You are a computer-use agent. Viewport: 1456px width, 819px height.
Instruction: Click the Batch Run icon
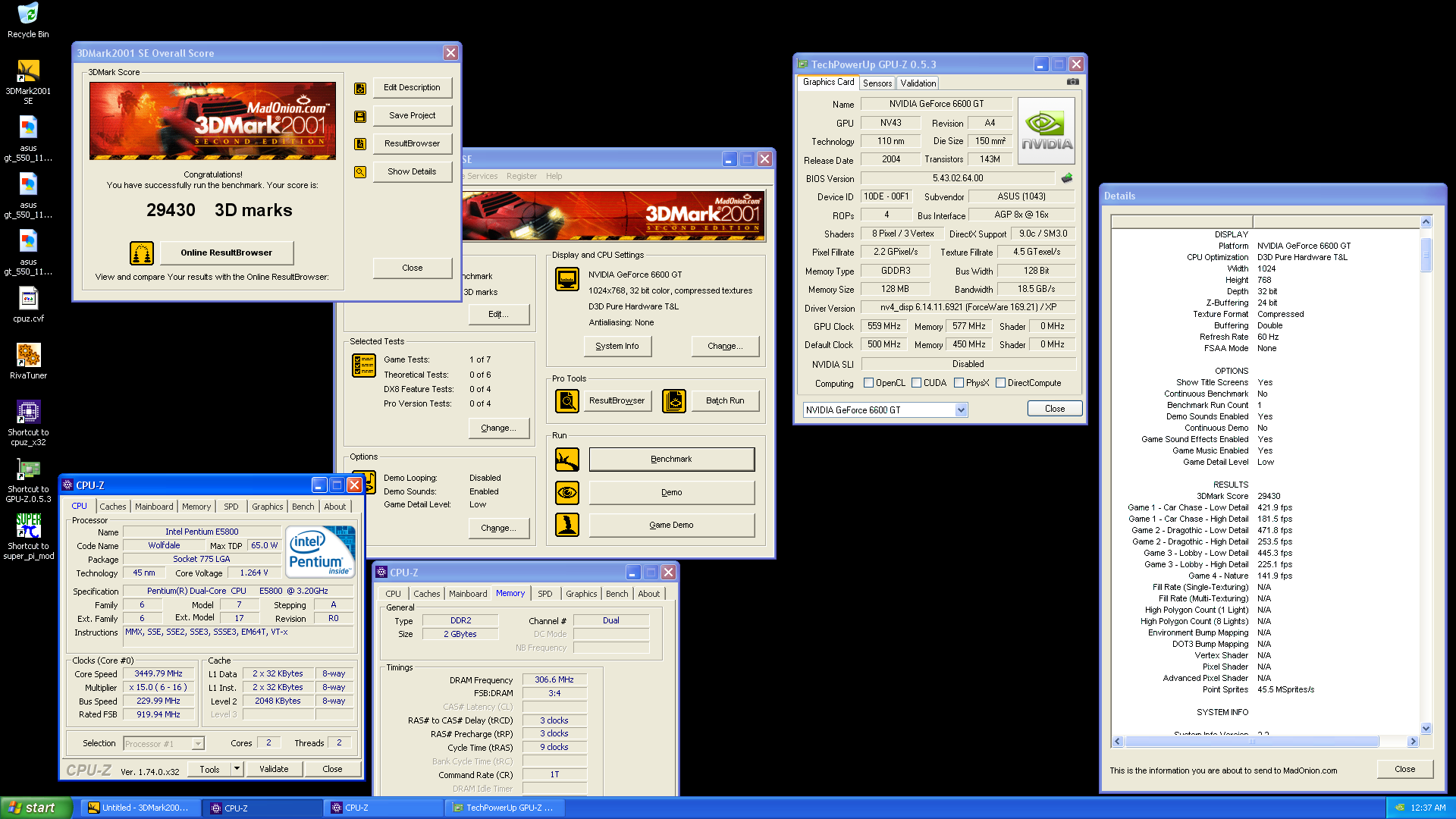click(x=674, y=400)
